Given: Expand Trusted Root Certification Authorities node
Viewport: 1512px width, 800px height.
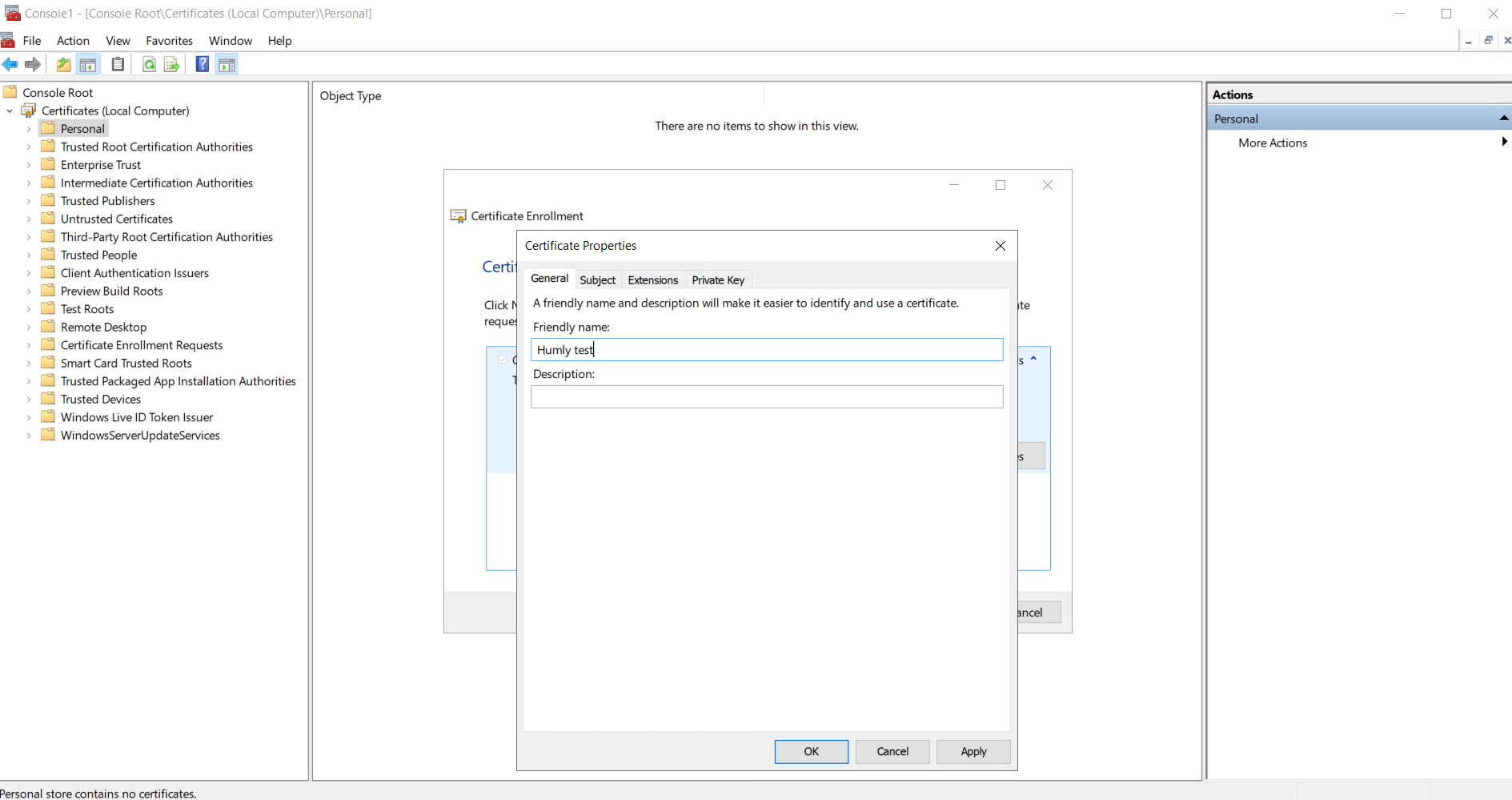Looking at the screenshot, I should 29,147.
